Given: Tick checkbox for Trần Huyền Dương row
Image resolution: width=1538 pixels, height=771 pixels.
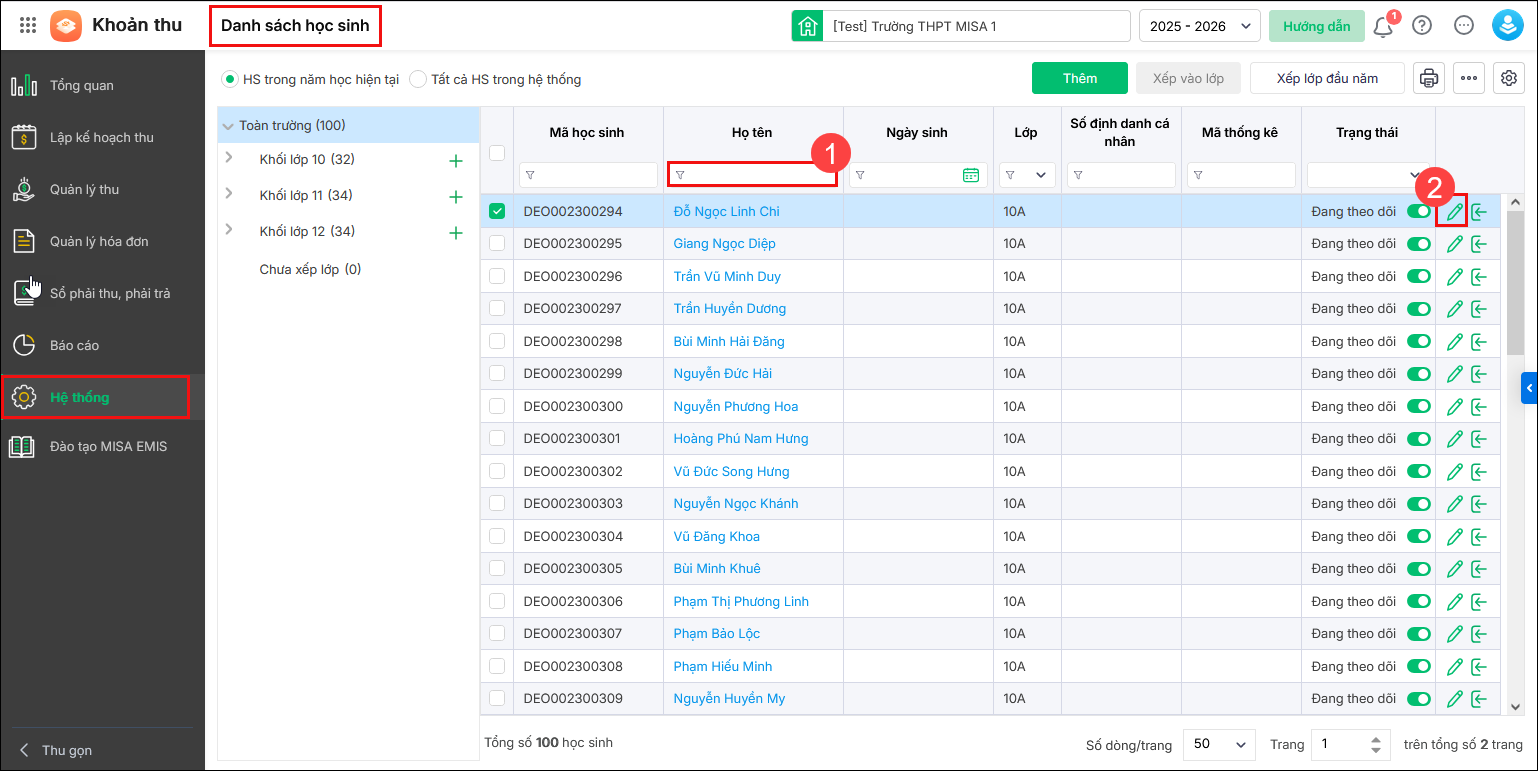Looking at the screenshot, I should (x=497, y=309).
